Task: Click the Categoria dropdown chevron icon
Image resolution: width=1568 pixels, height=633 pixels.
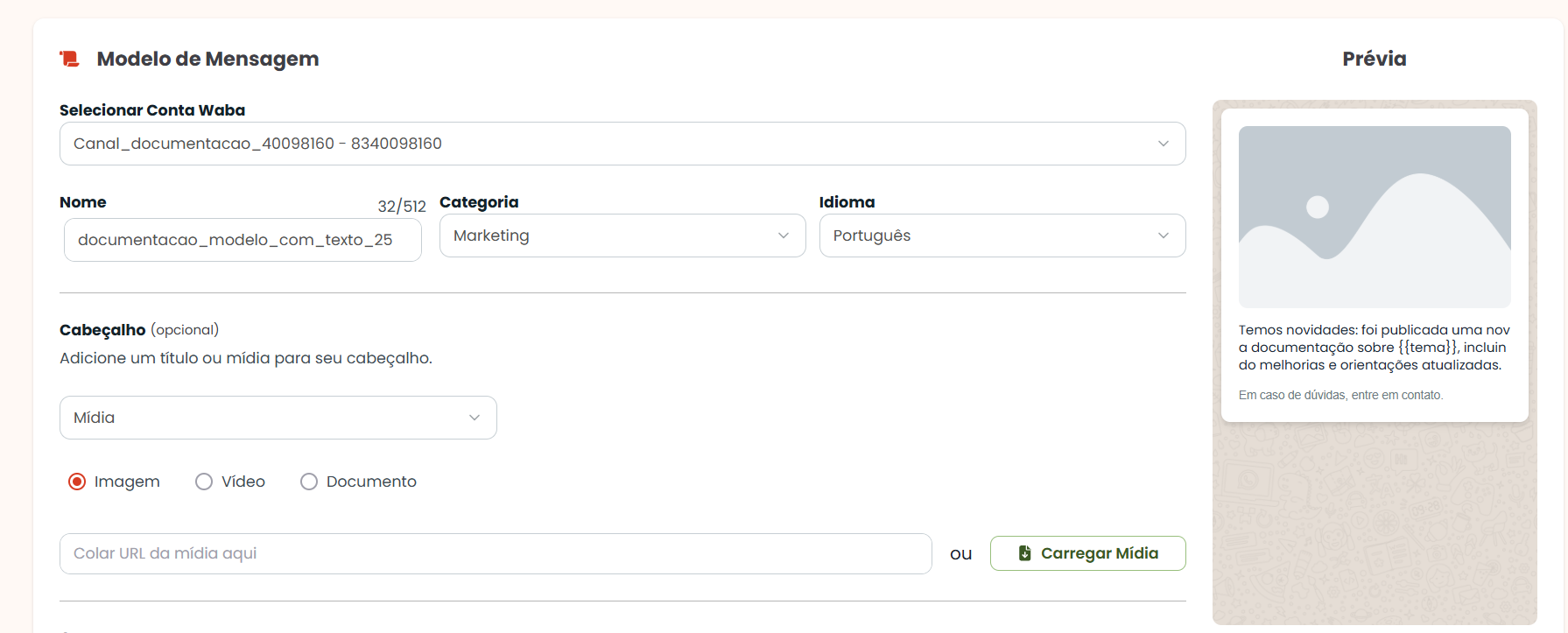Action: coord(783,236)
